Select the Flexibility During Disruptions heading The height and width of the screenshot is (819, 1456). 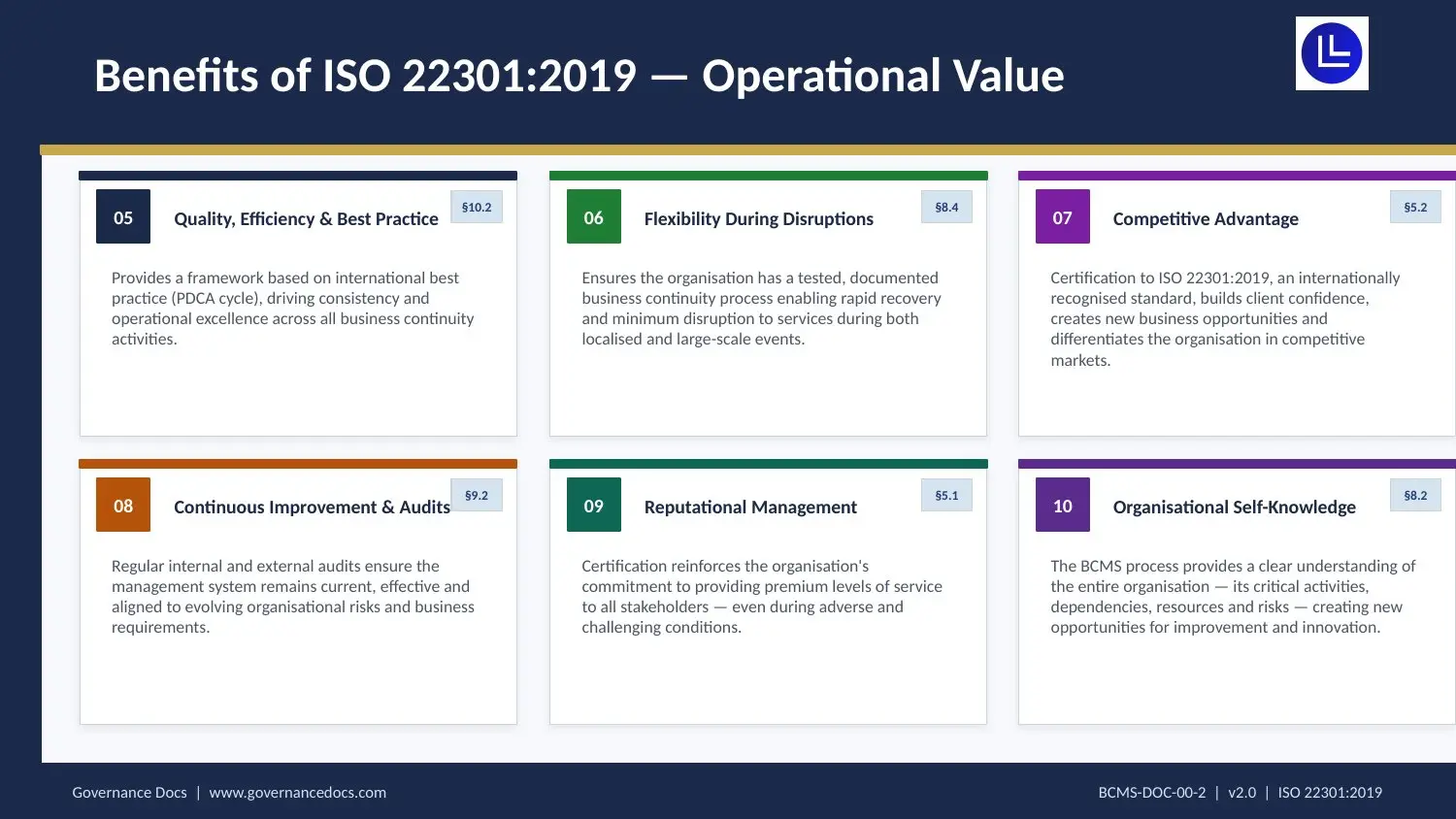pyautogui.click(x=757, y=219)
